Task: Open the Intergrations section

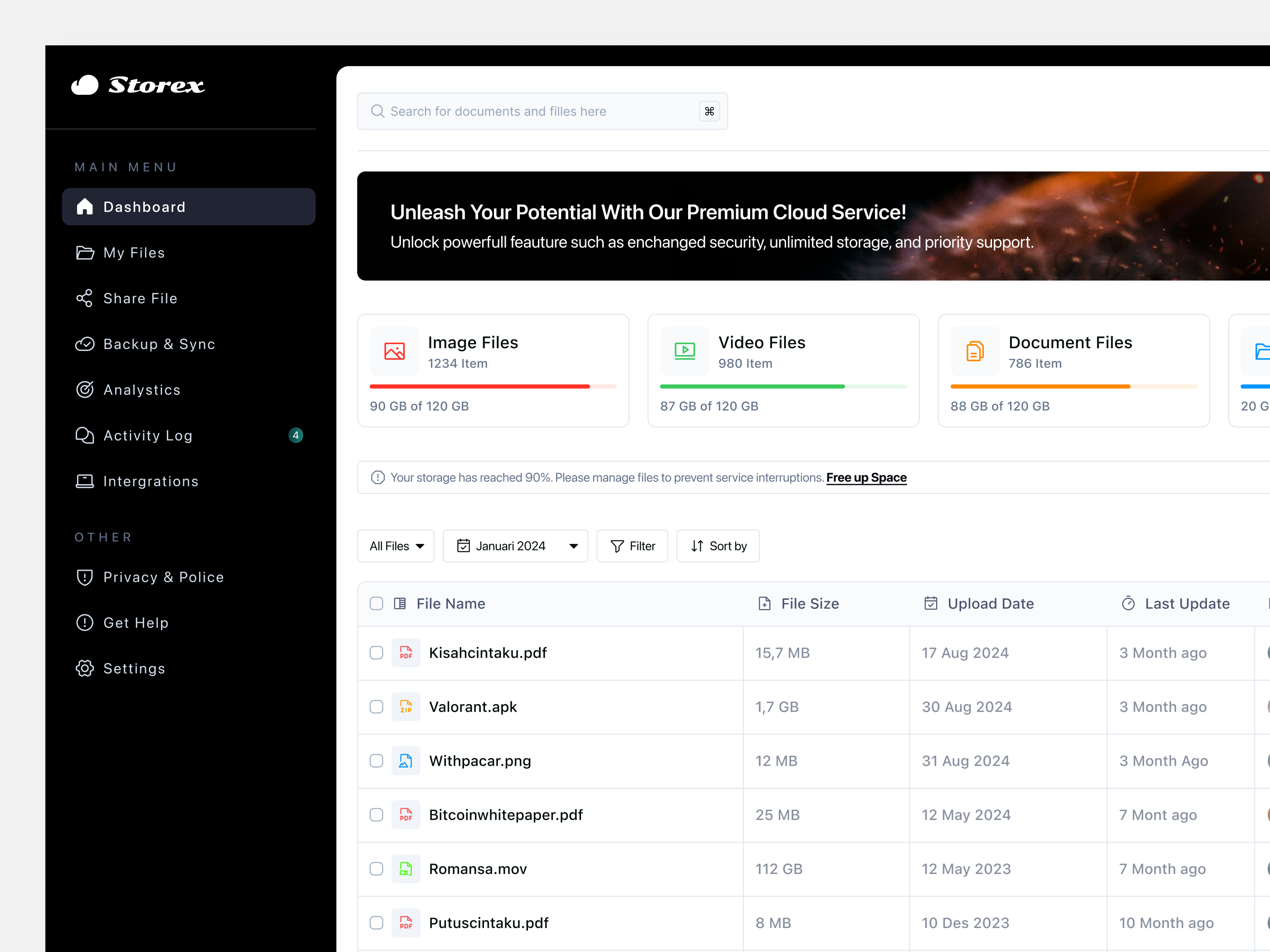Action: 151,481
